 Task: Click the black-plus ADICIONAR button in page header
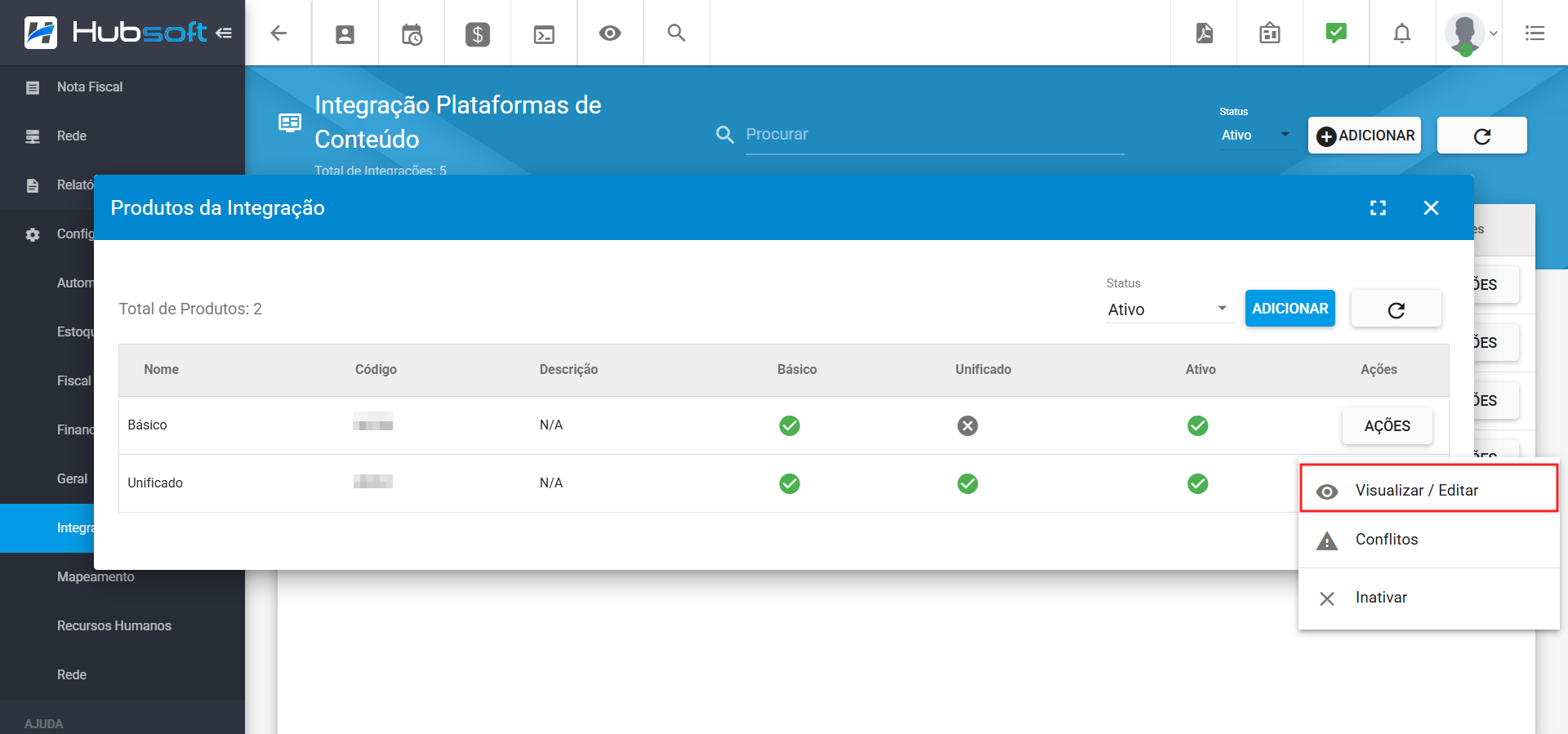pos(1365,136)
